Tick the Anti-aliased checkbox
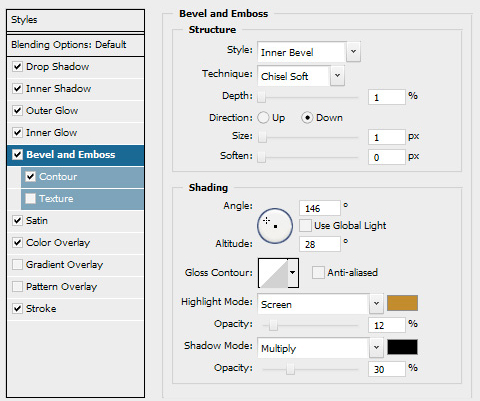 (x=318, y=272)
